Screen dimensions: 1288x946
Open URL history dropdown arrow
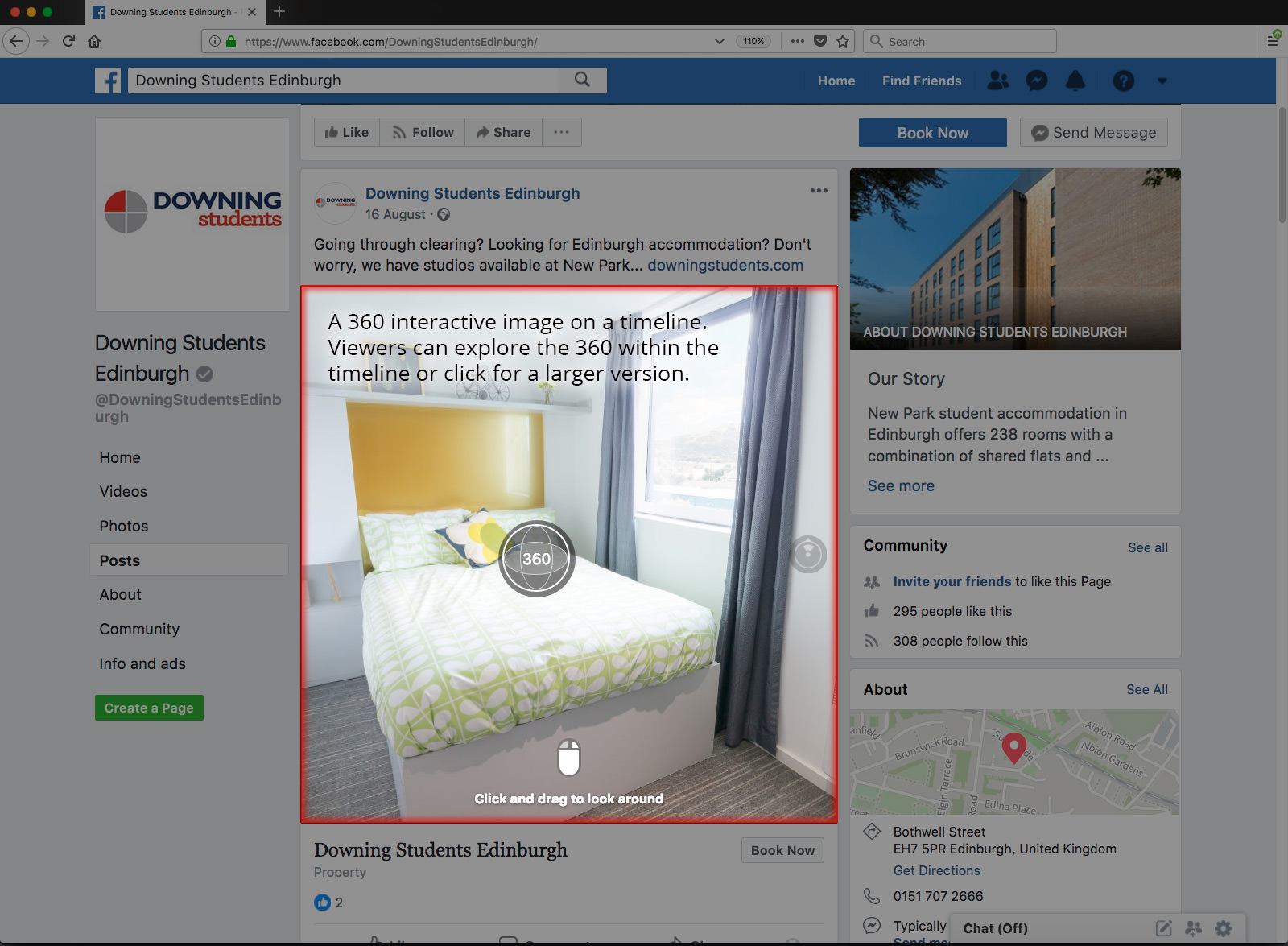[719, 41]
